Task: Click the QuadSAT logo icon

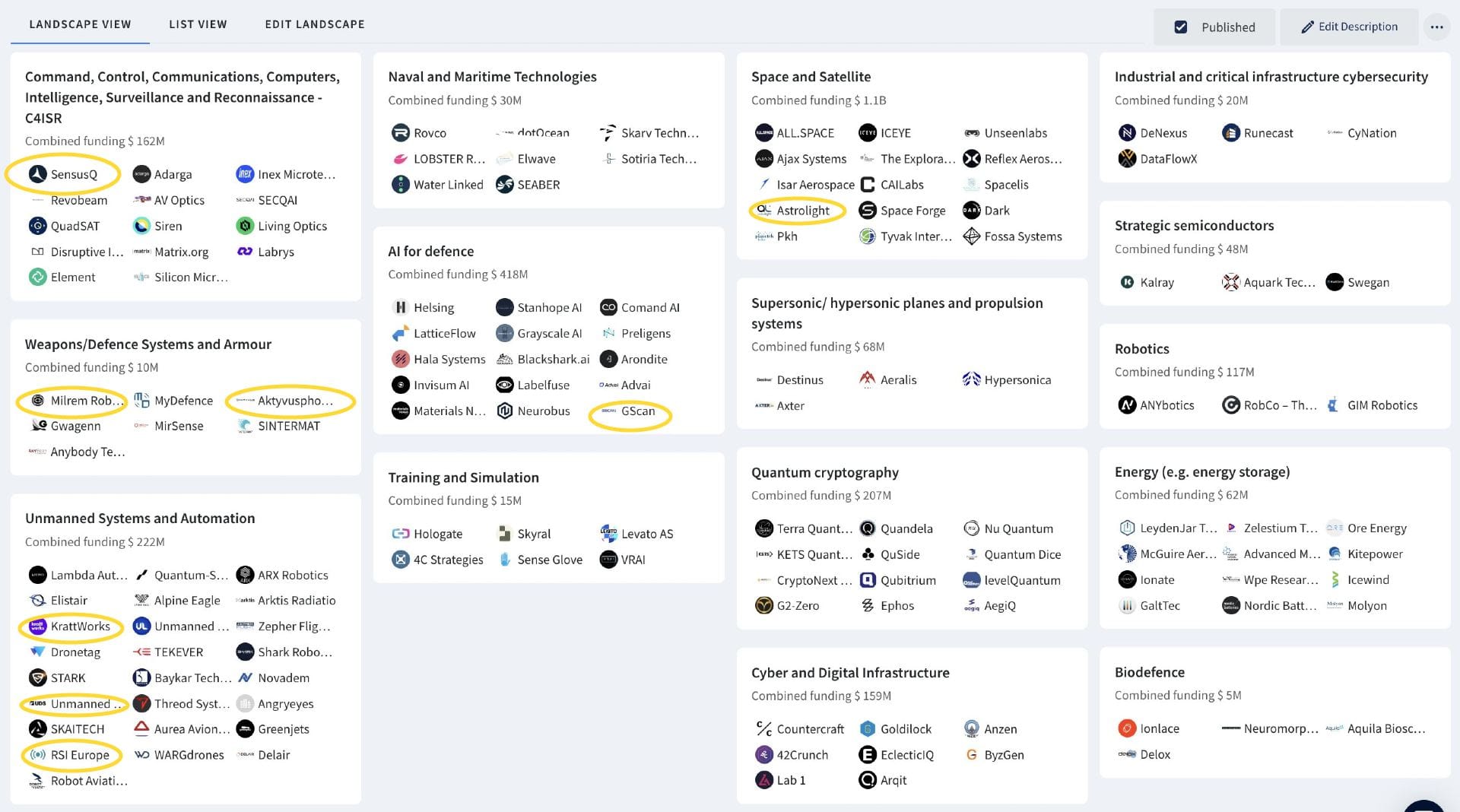Action: pos(38,226)
